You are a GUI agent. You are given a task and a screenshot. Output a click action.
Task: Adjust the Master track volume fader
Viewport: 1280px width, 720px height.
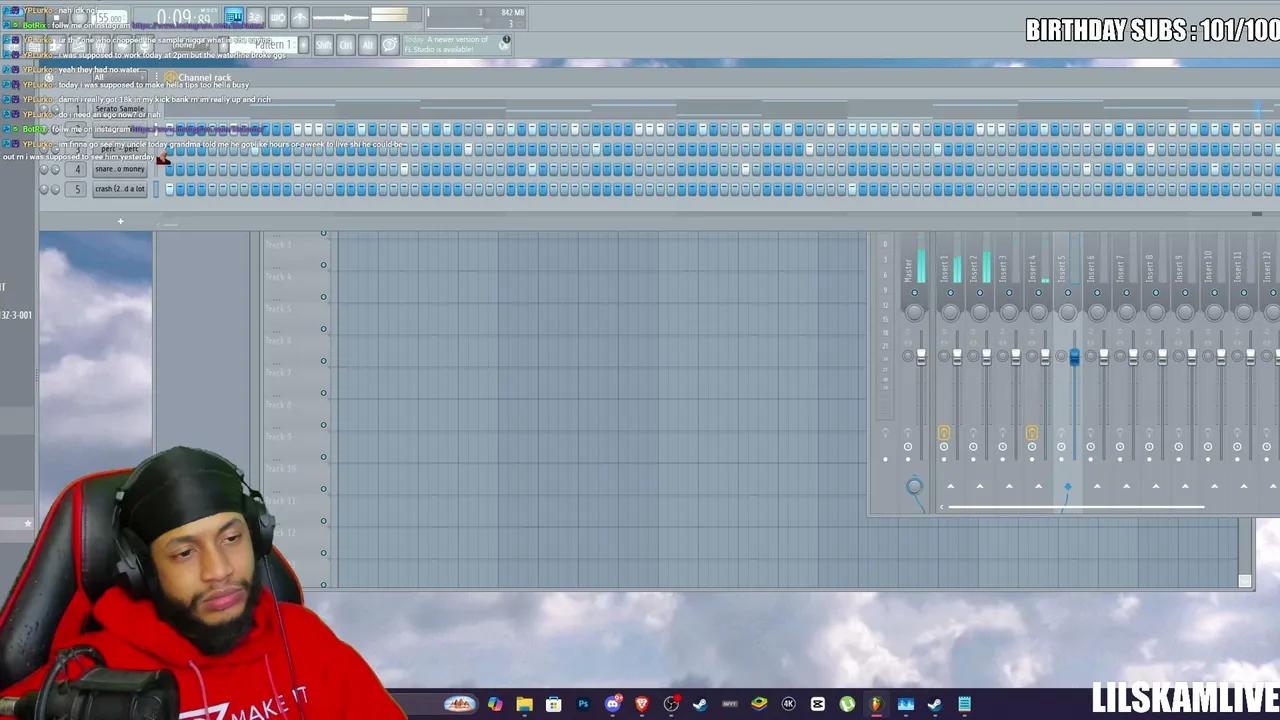[x=921, y=357]
